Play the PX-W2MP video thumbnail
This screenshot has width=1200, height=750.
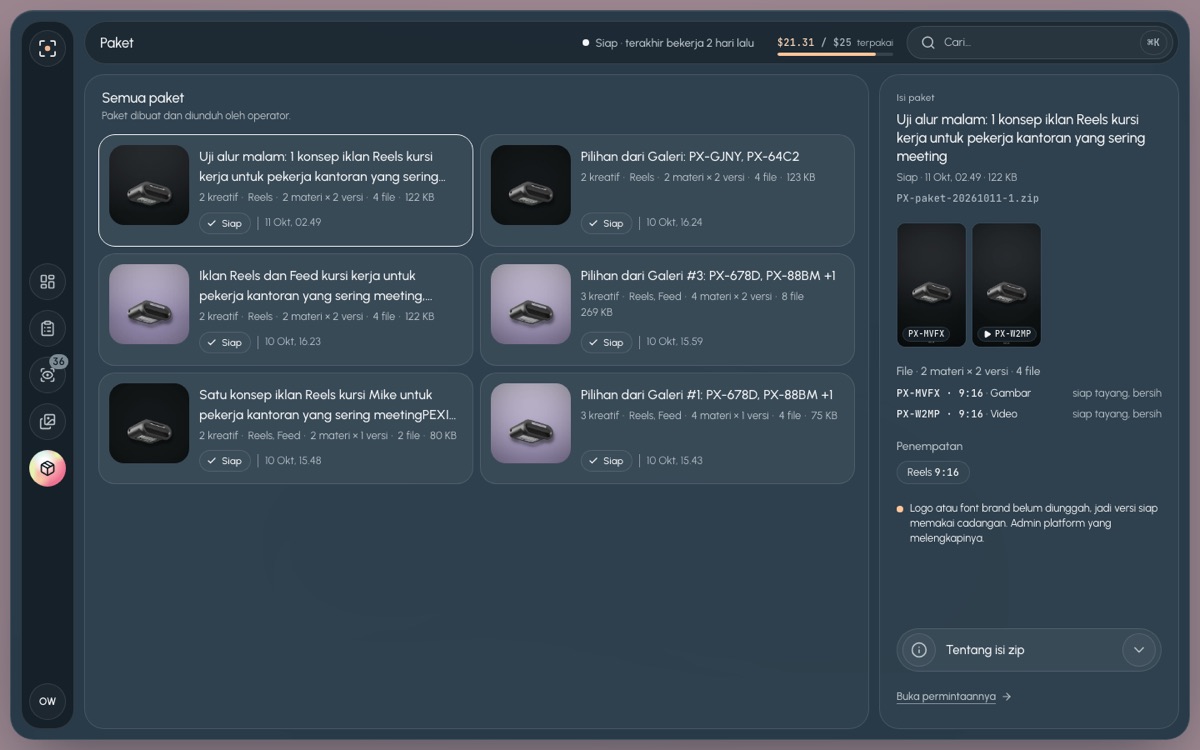[x=1006, y=285]
